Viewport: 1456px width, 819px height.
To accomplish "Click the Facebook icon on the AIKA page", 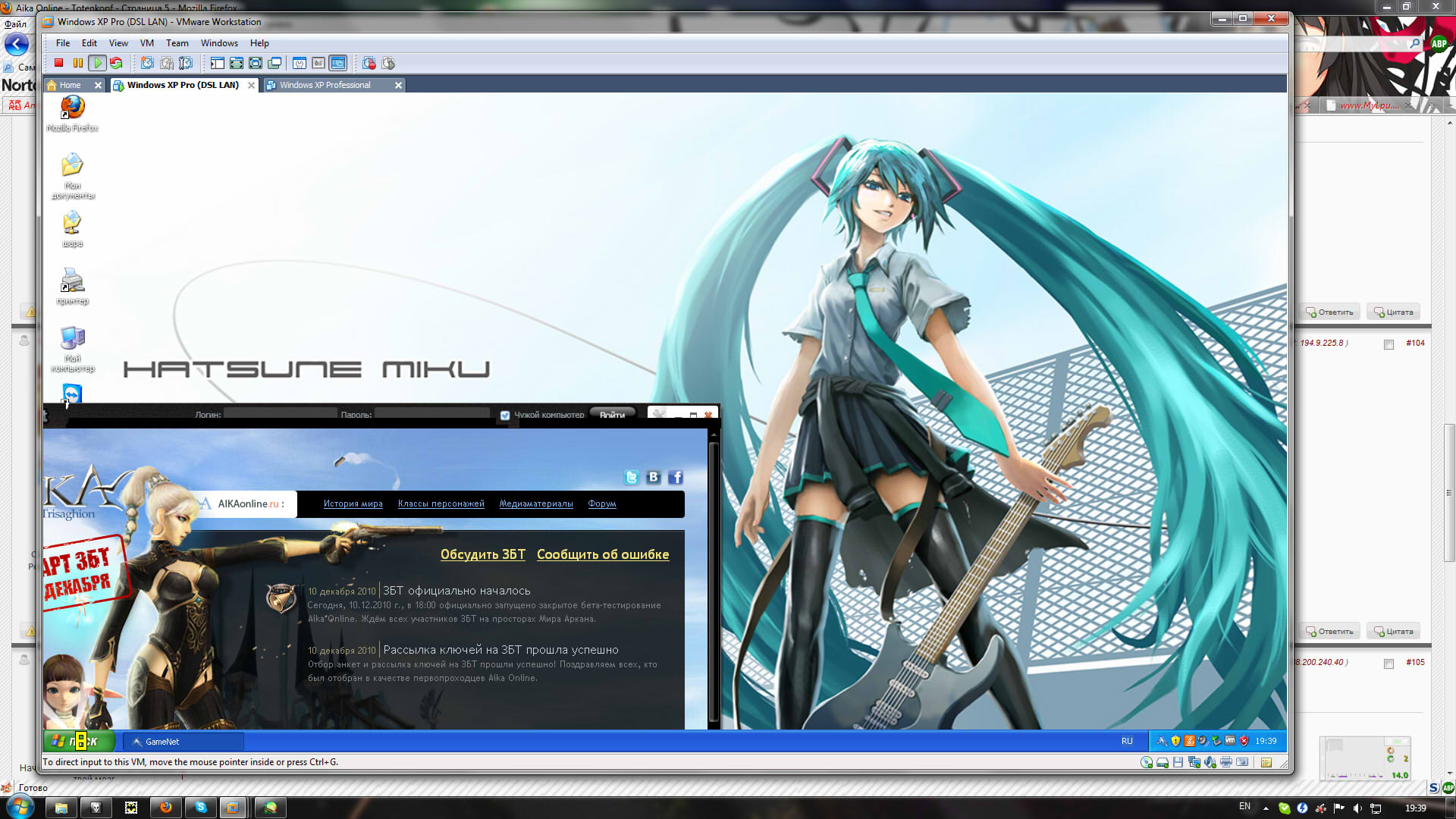I will [x=676, y=477].
